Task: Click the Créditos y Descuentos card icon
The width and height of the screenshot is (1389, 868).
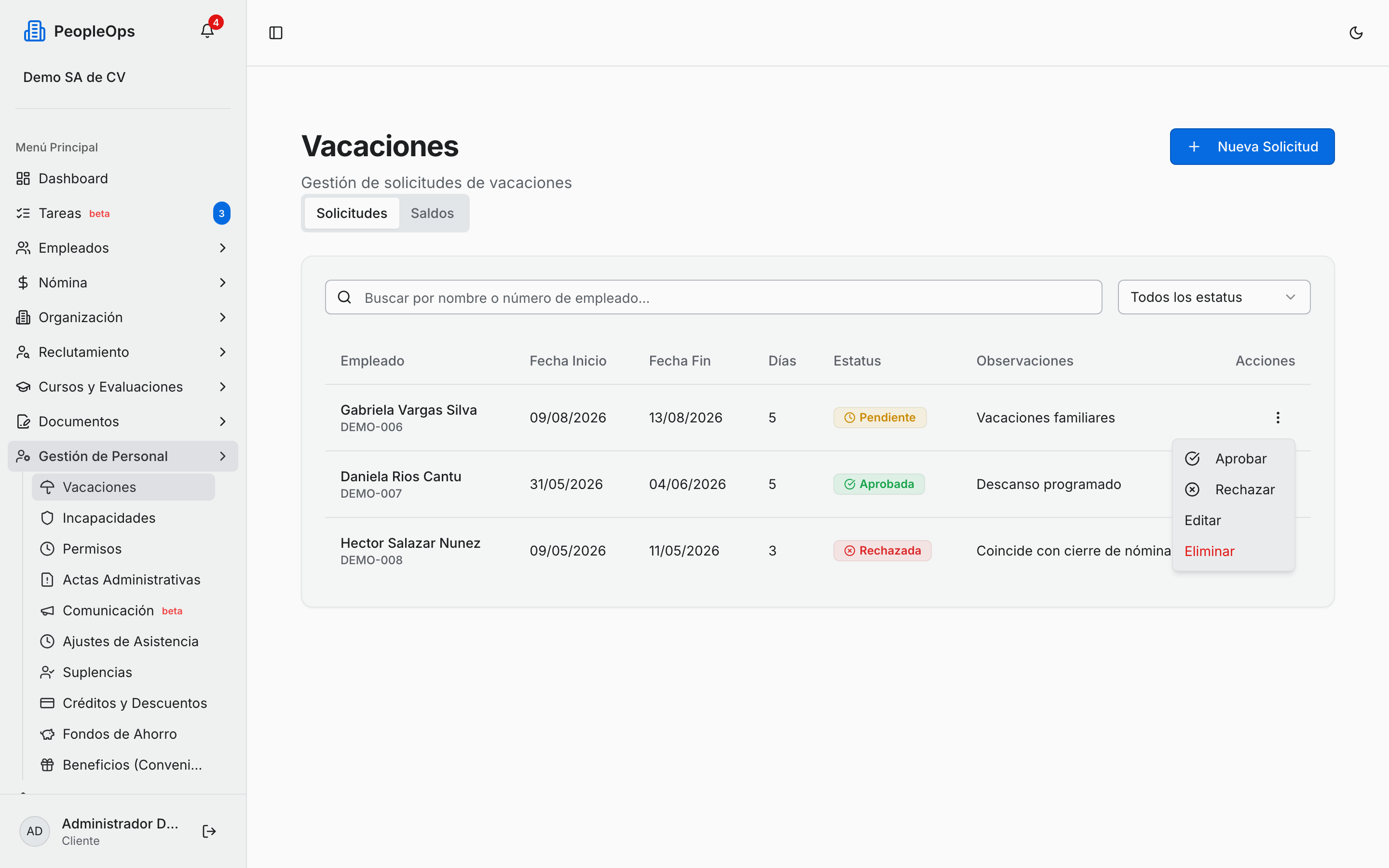Action: tap(47, 703)
